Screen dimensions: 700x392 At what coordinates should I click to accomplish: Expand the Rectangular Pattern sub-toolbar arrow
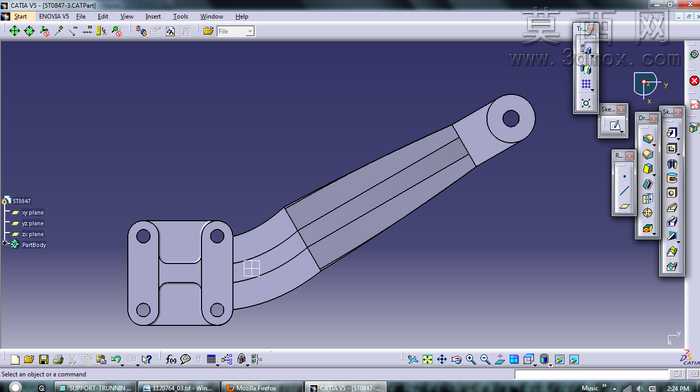[592, 89]
